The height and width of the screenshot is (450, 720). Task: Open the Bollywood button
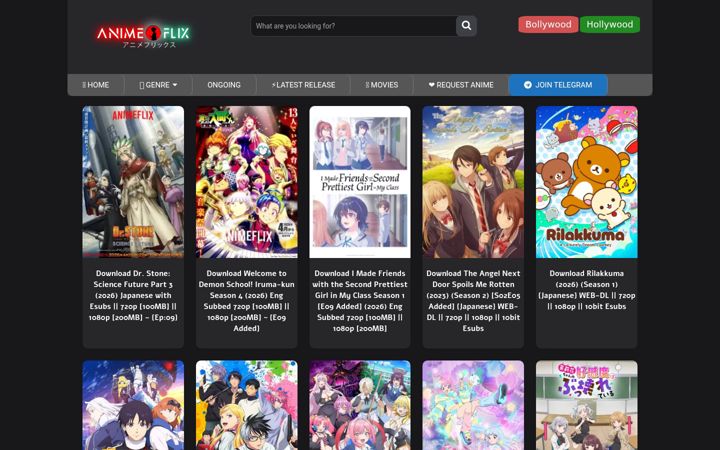tap(548, 24)
